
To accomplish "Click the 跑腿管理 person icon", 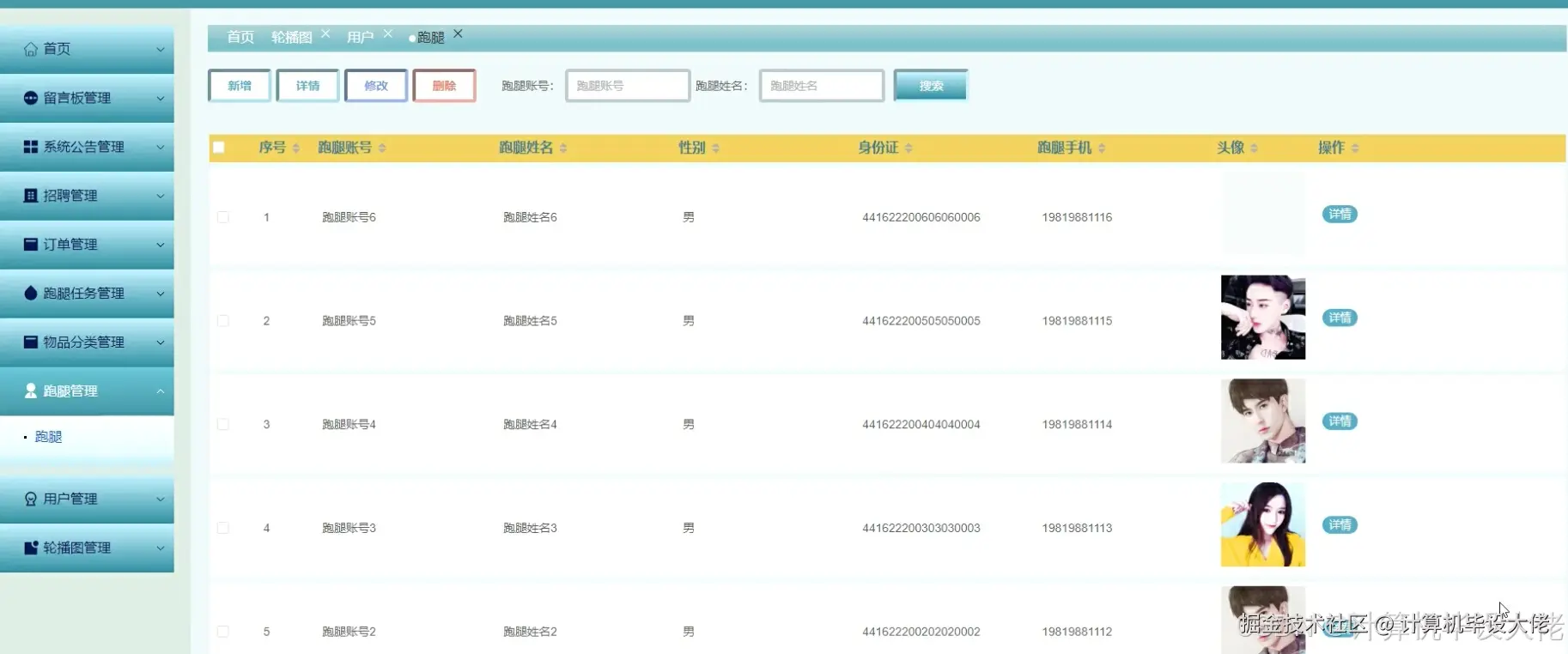I will click(x=31, y=391).
